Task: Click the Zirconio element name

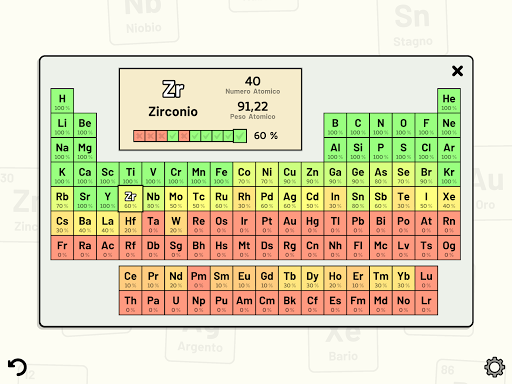Action: coord(173,112)
